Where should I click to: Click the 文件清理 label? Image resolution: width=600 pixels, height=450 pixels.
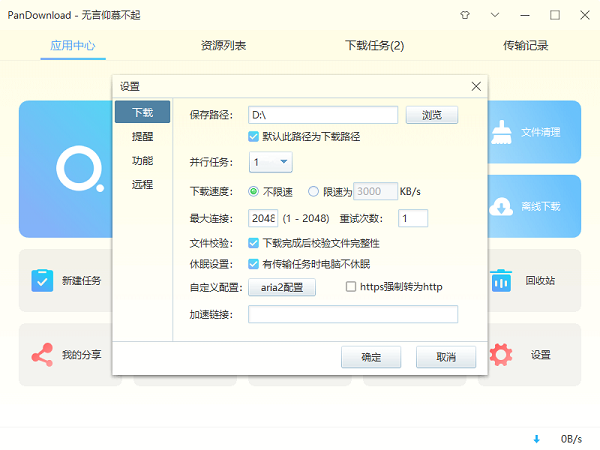click(x=541, y=132)
